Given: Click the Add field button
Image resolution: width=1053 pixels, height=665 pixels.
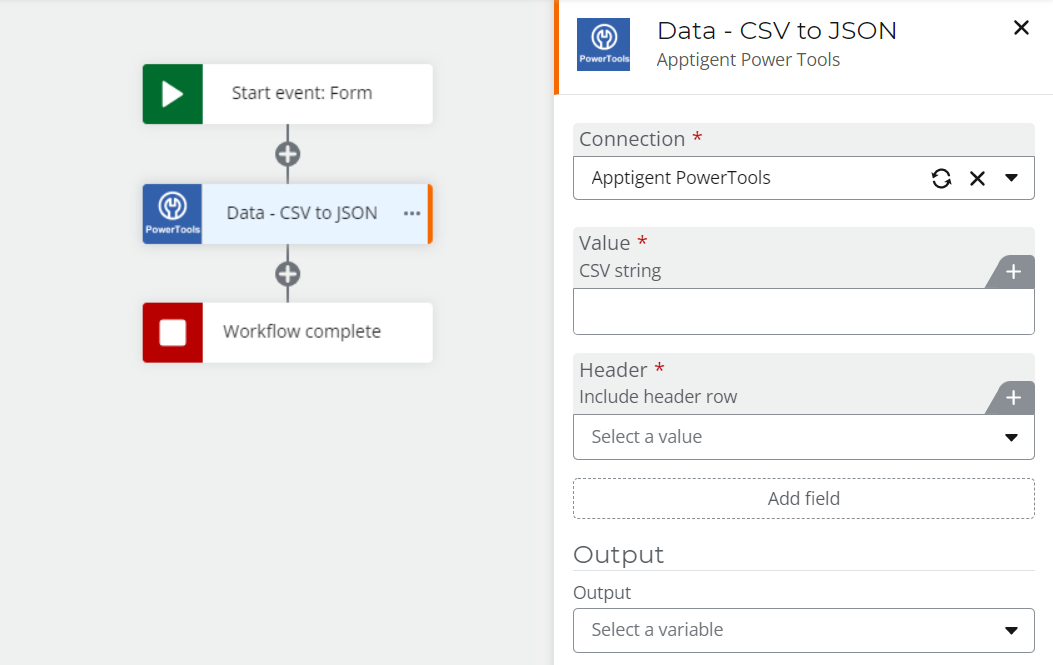Looking at the screenshot, I should point(803,498).
